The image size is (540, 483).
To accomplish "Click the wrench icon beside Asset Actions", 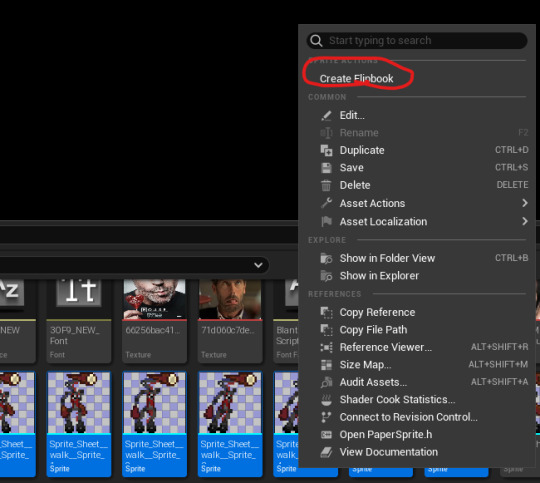I will pos(326,203).
